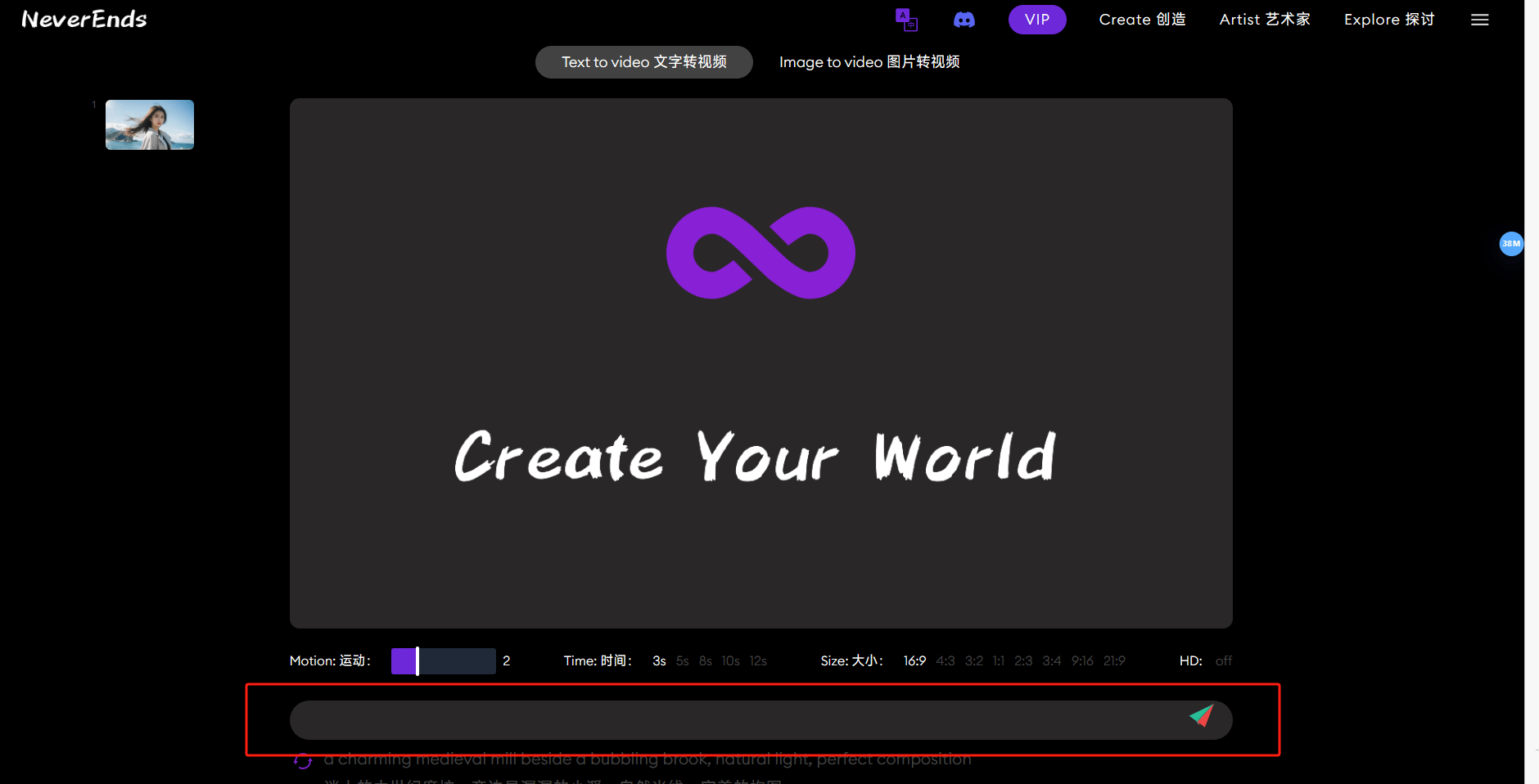
Task: Toggle the HD off setting
Action: pos(1223,661)
